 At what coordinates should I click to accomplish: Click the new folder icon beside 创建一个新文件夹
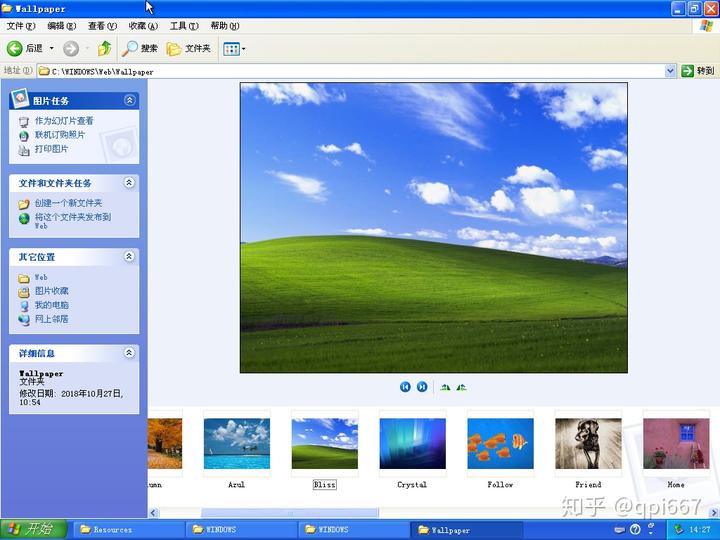coord(24,204)
